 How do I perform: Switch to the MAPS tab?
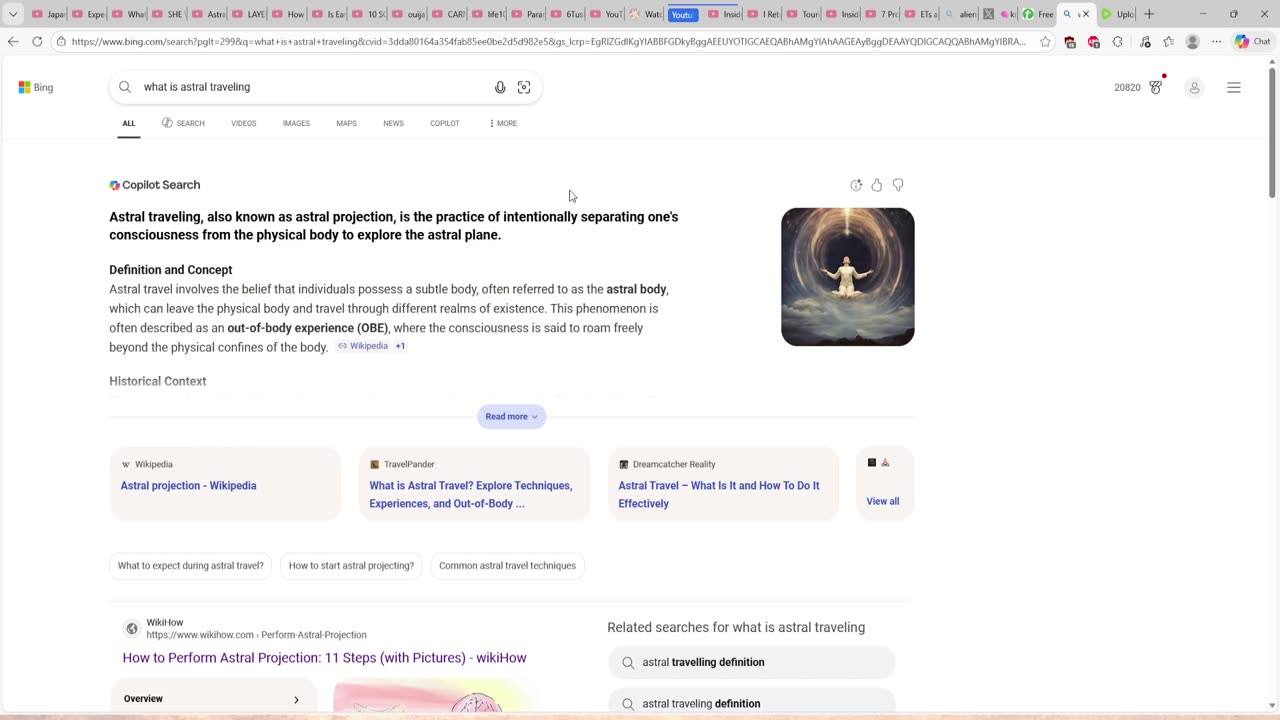click(x=346, y=123)
